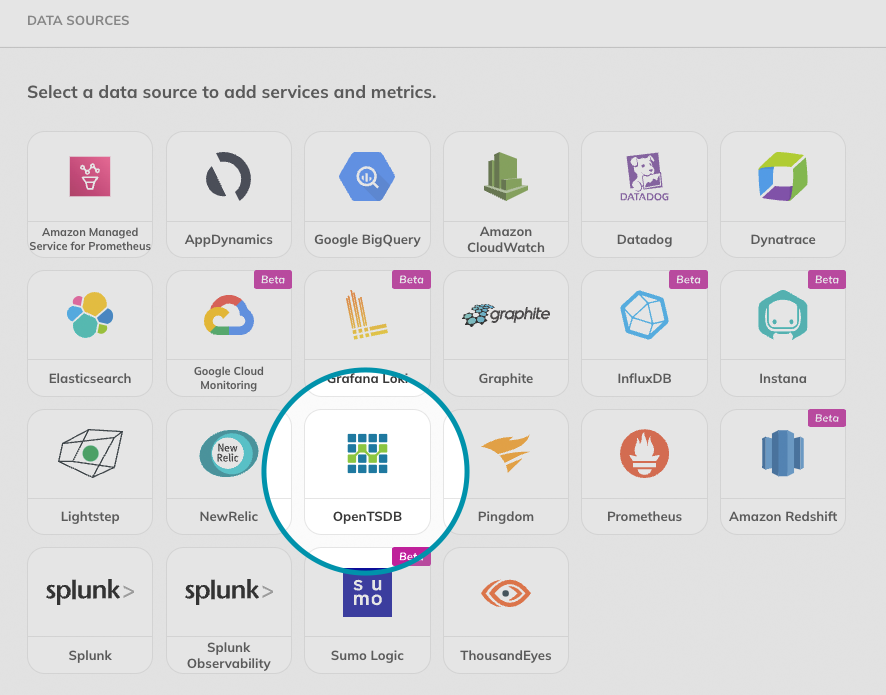
Task: Choose the Google BigQuery icon
Action: pos(367,177)
